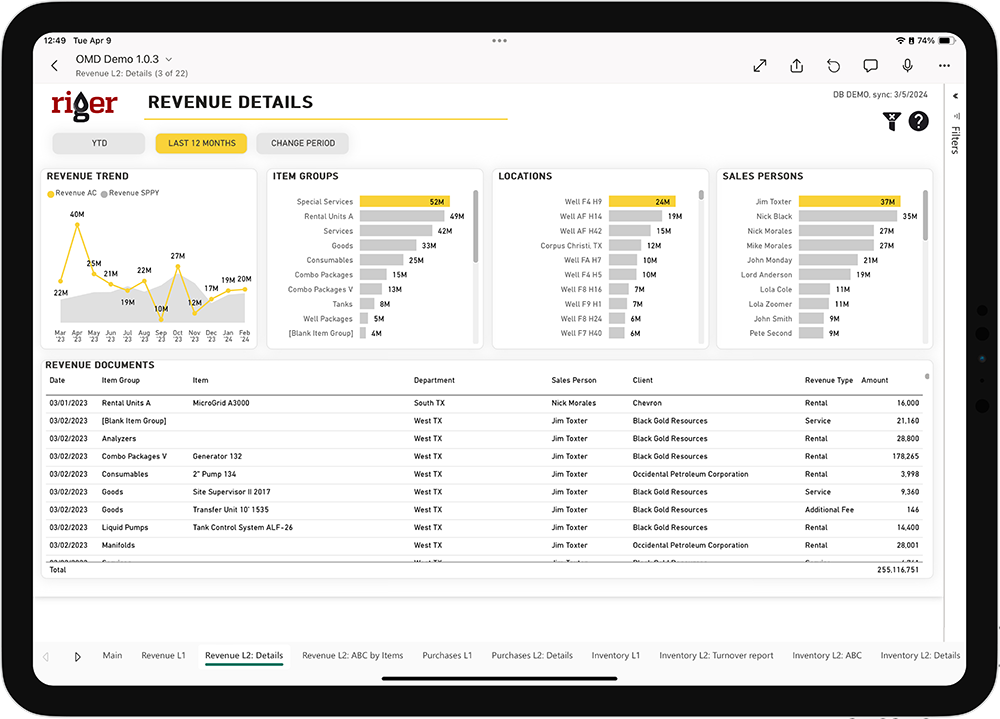
Task: Enter full screen with the expand icon
Action: click(760, 66)
